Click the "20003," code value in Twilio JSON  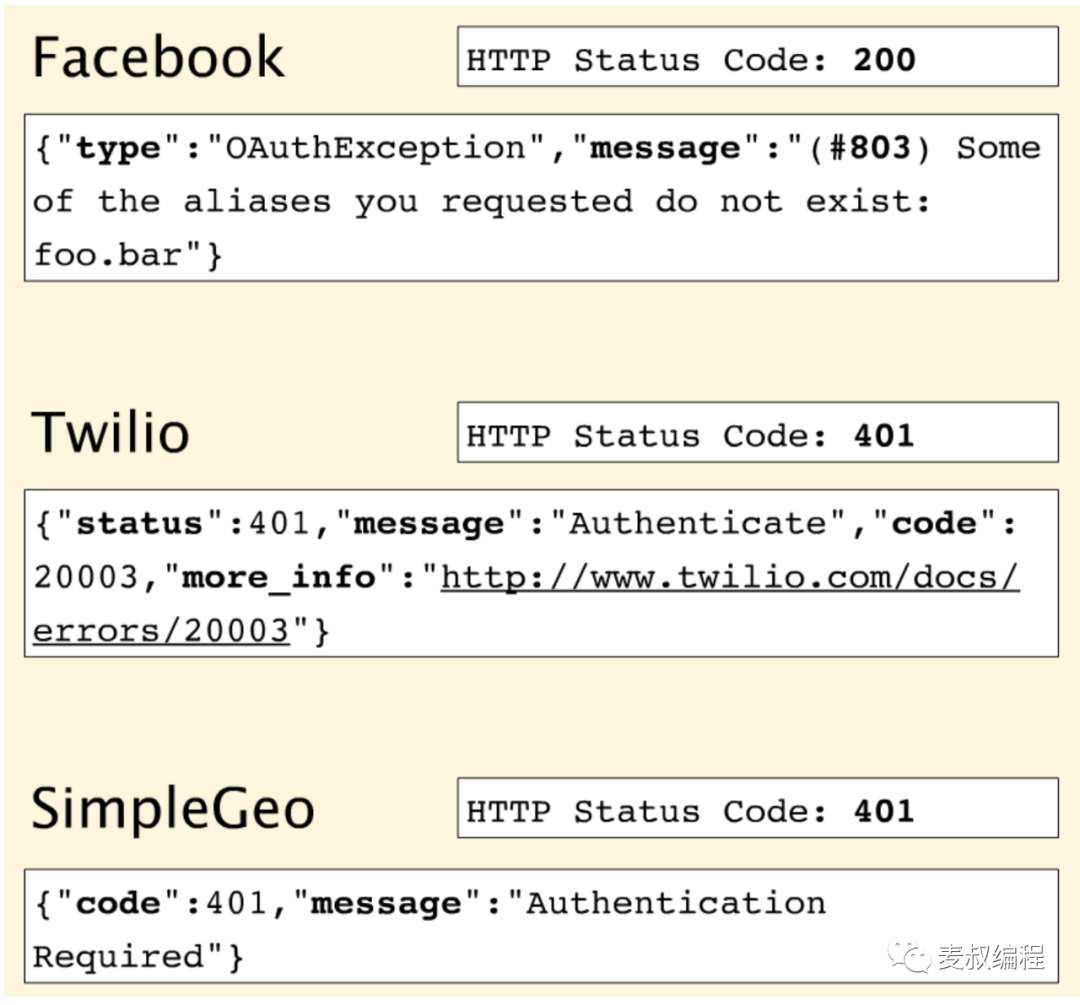click(x=97, y=577)
